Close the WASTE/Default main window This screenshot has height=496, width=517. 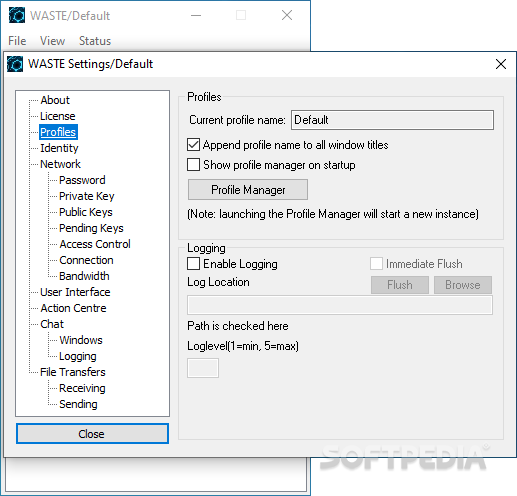[x=287, y=15]
